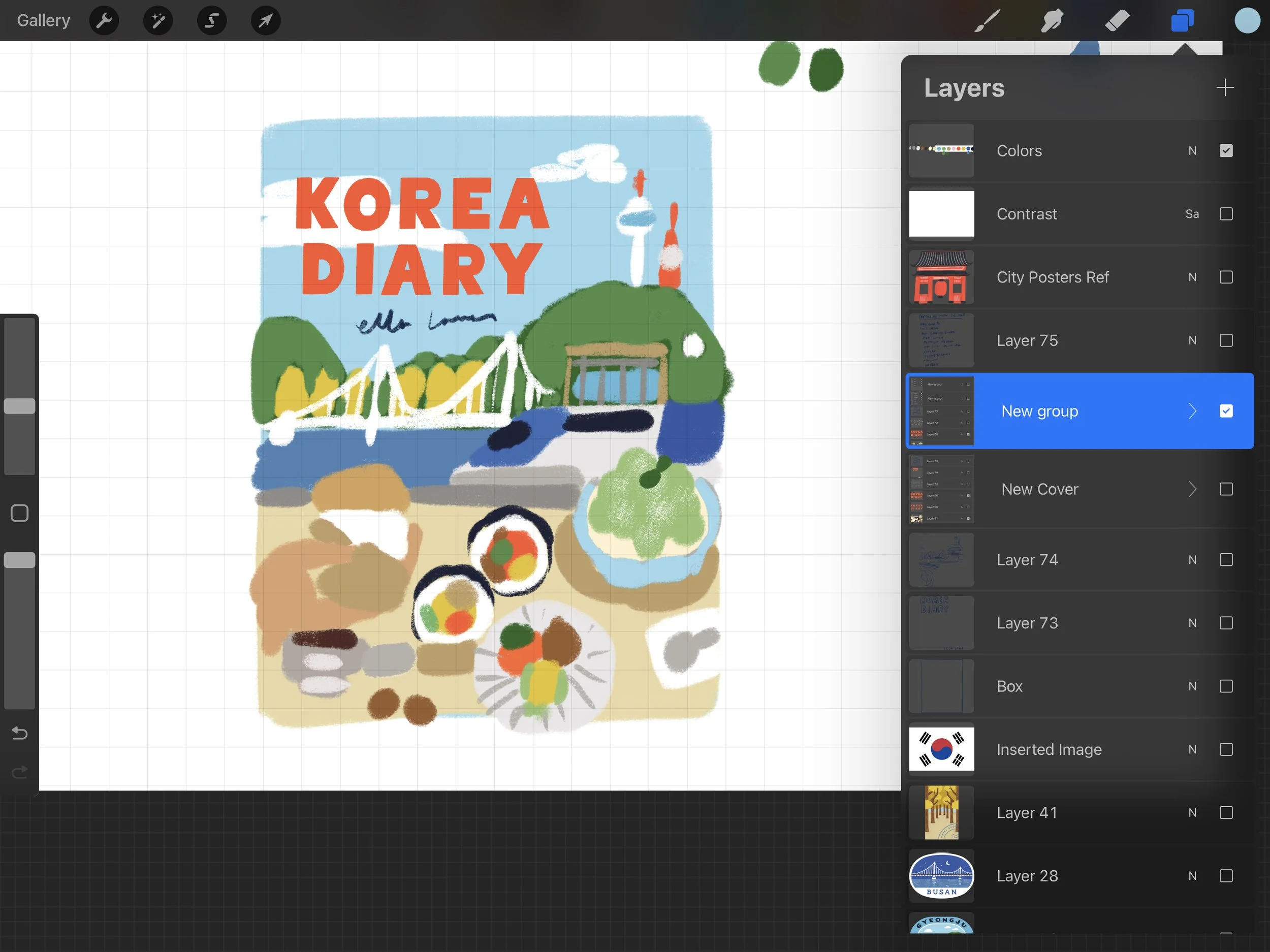The height and width of the screenshot is (952, 1270).
Task: Select the Eraser tool
Action: click(1117, 21)
